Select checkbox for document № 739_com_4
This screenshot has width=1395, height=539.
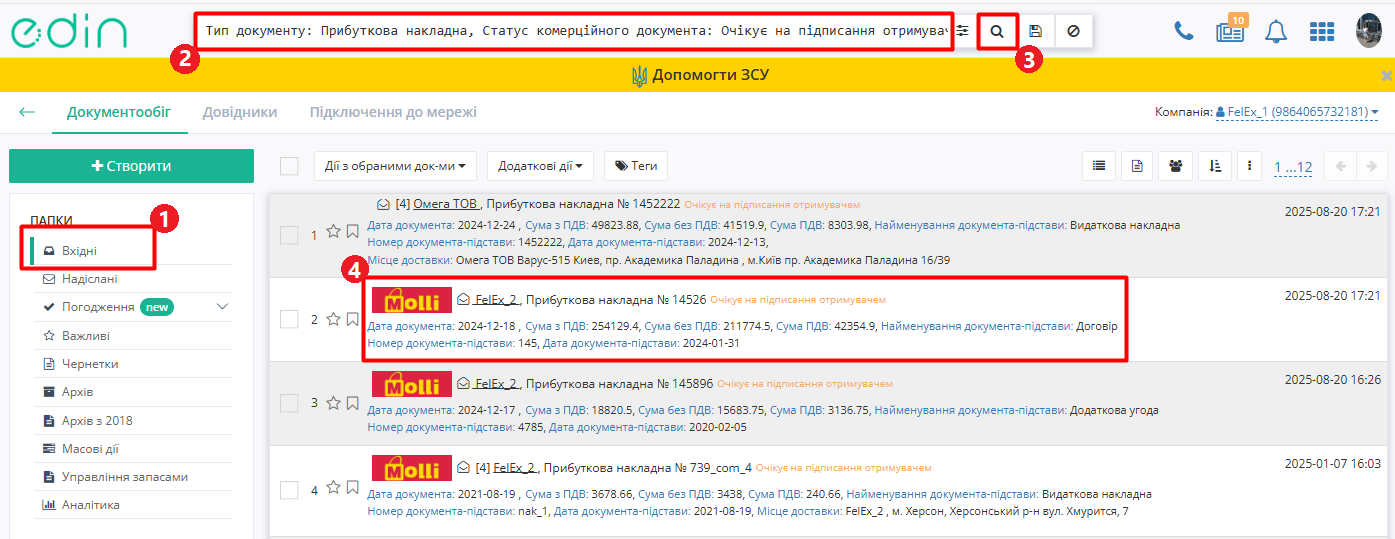click(x=289, y=490)
